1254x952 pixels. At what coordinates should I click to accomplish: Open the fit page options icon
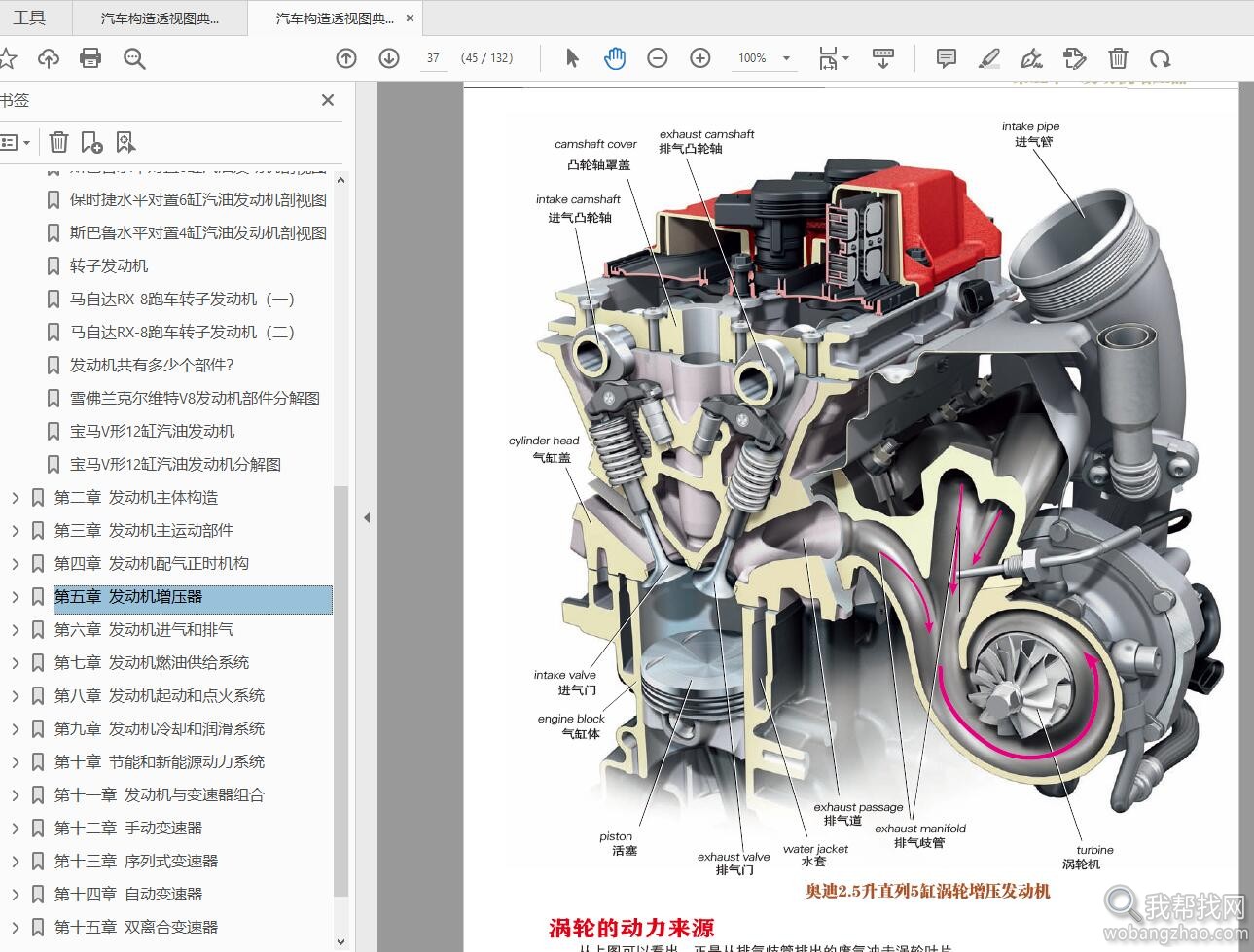coord(833,58)
